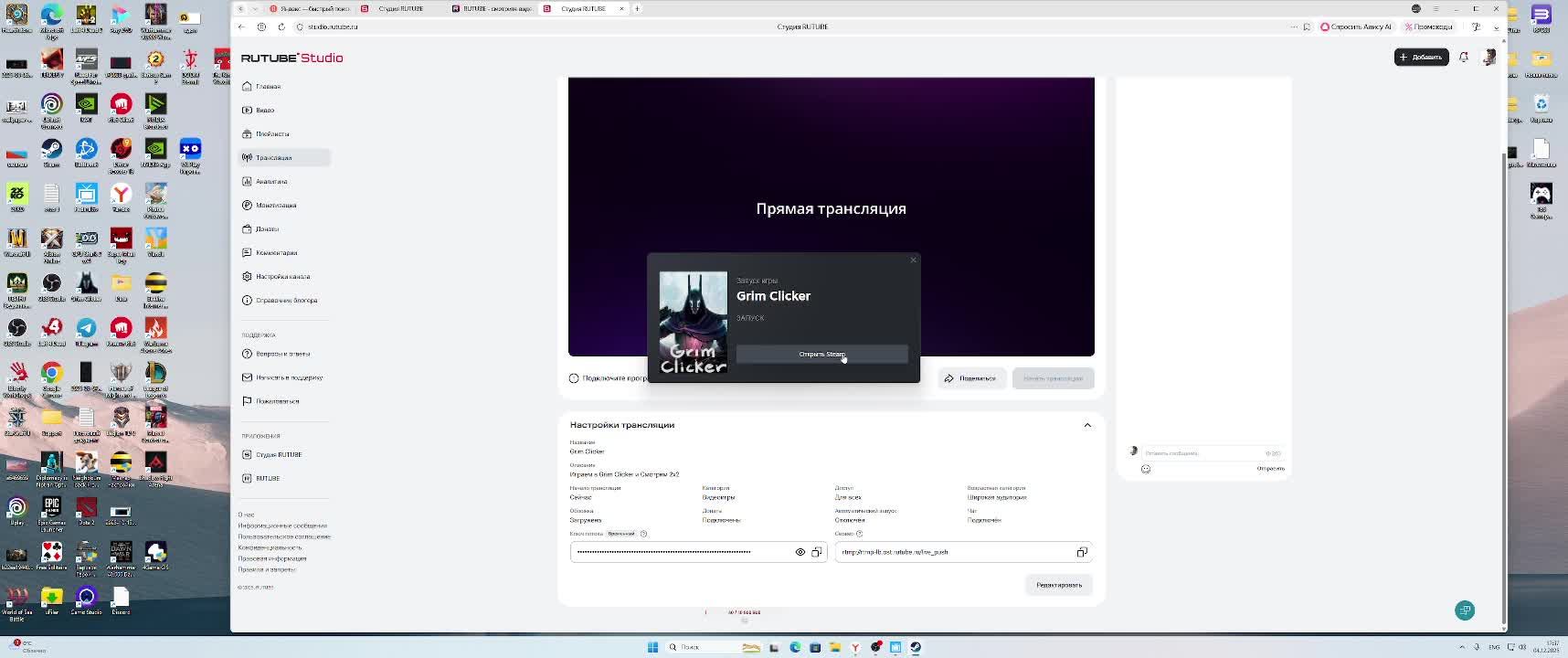Reload the browser page

[x=281, y=27]
